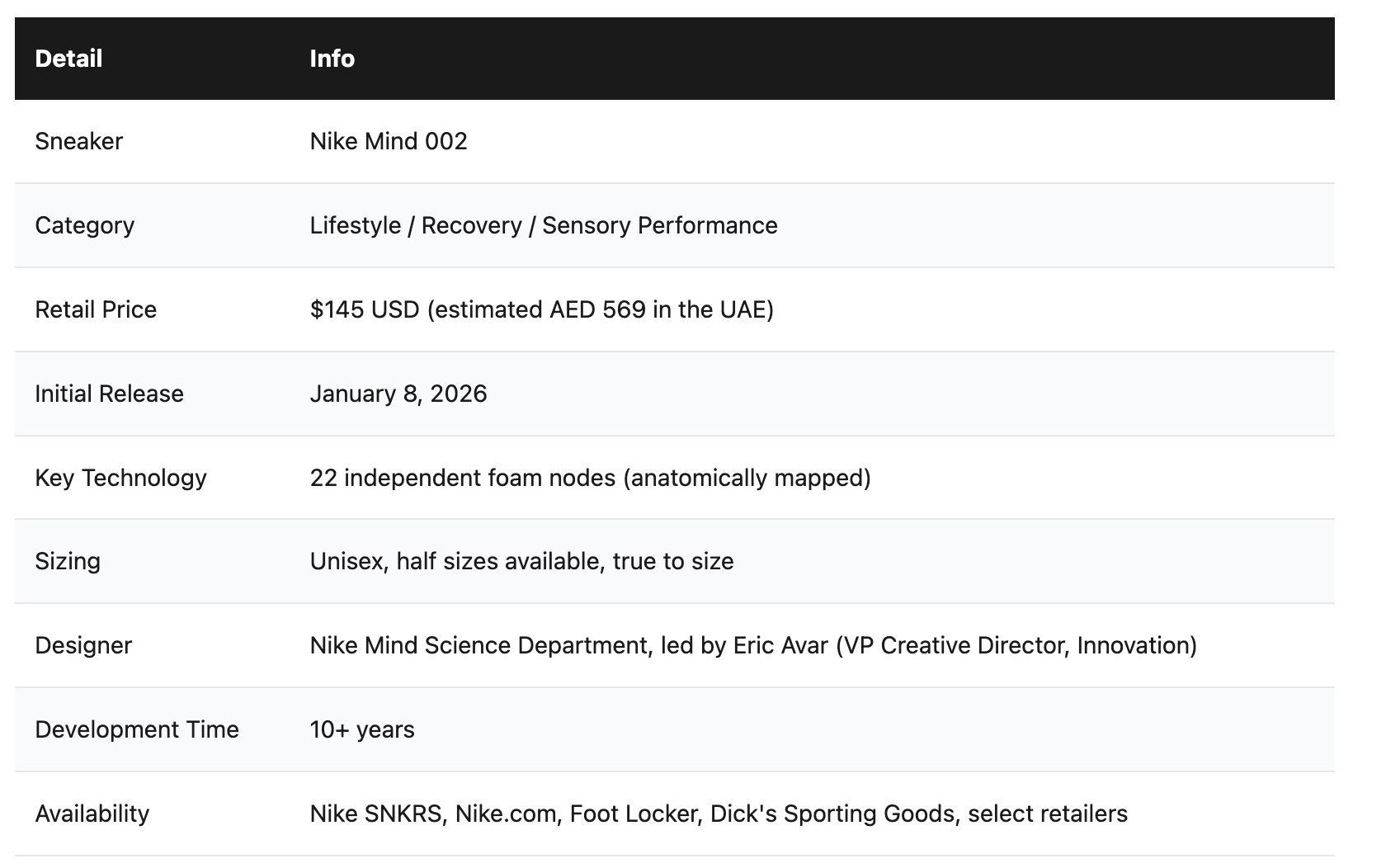Click the "January 8, 2026" date cell
Viewport: 1386px width, 868px height.
coord(398,394)
